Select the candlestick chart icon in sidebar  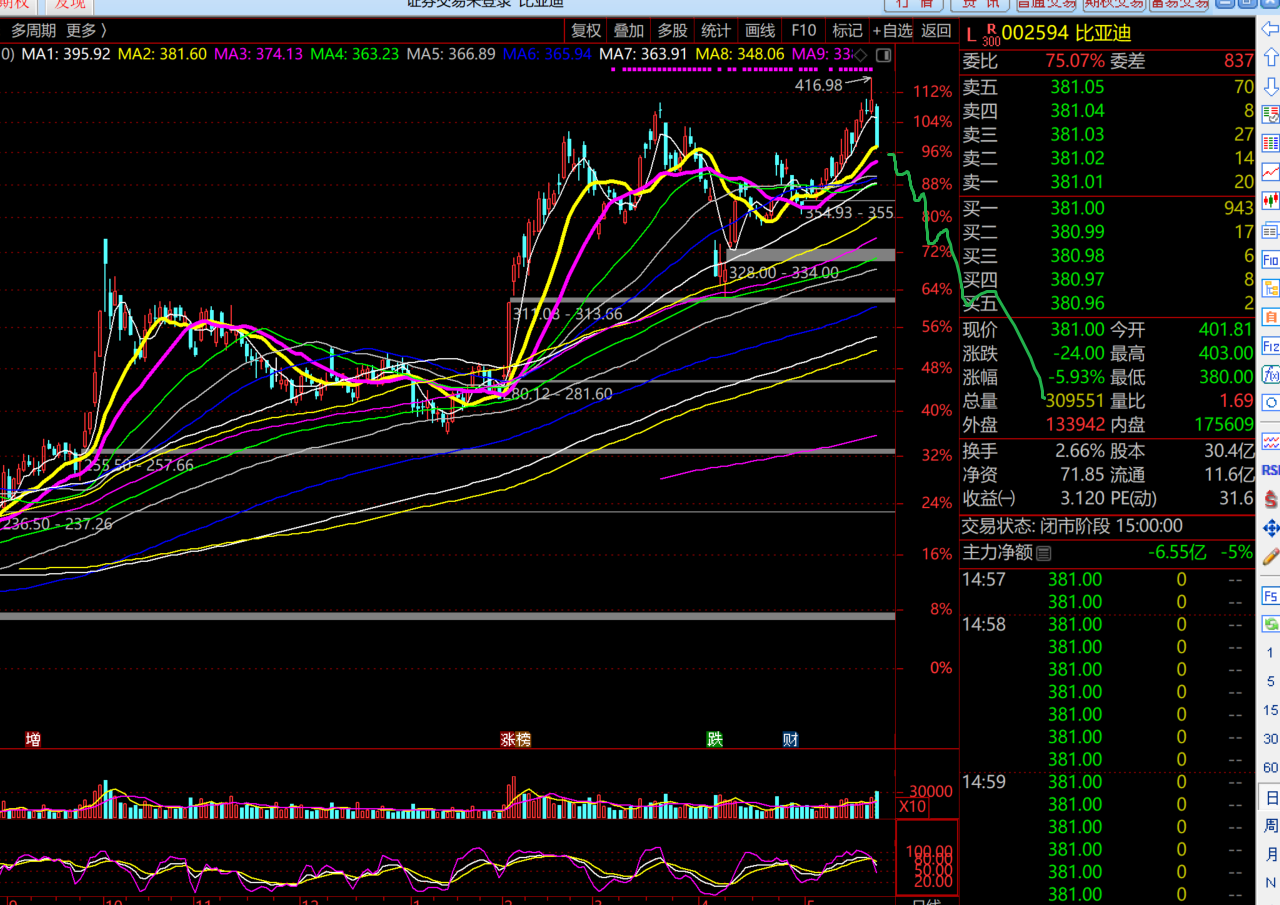pyautogui.click(x=1270, y=200)
